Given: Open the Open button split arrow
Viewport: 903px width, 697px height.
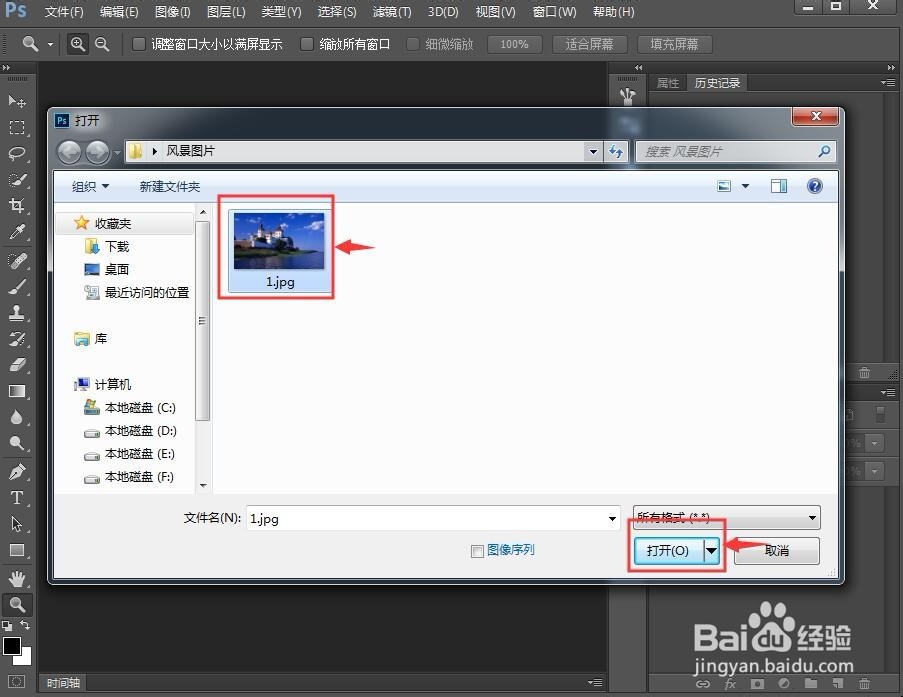Looking at the screenshot, I should click(x=712, y=551).
